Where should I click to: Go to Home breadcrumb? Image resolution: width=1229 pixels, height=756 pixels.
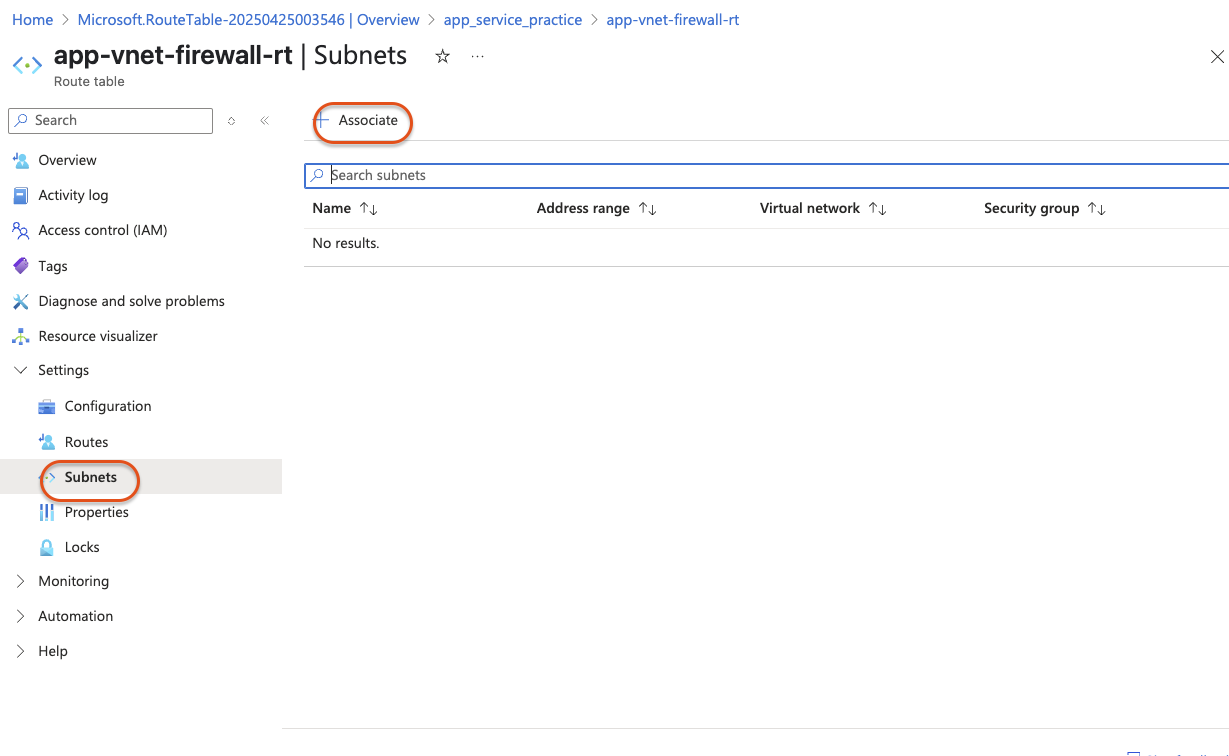pyautogui.click(x=33, y=19)
